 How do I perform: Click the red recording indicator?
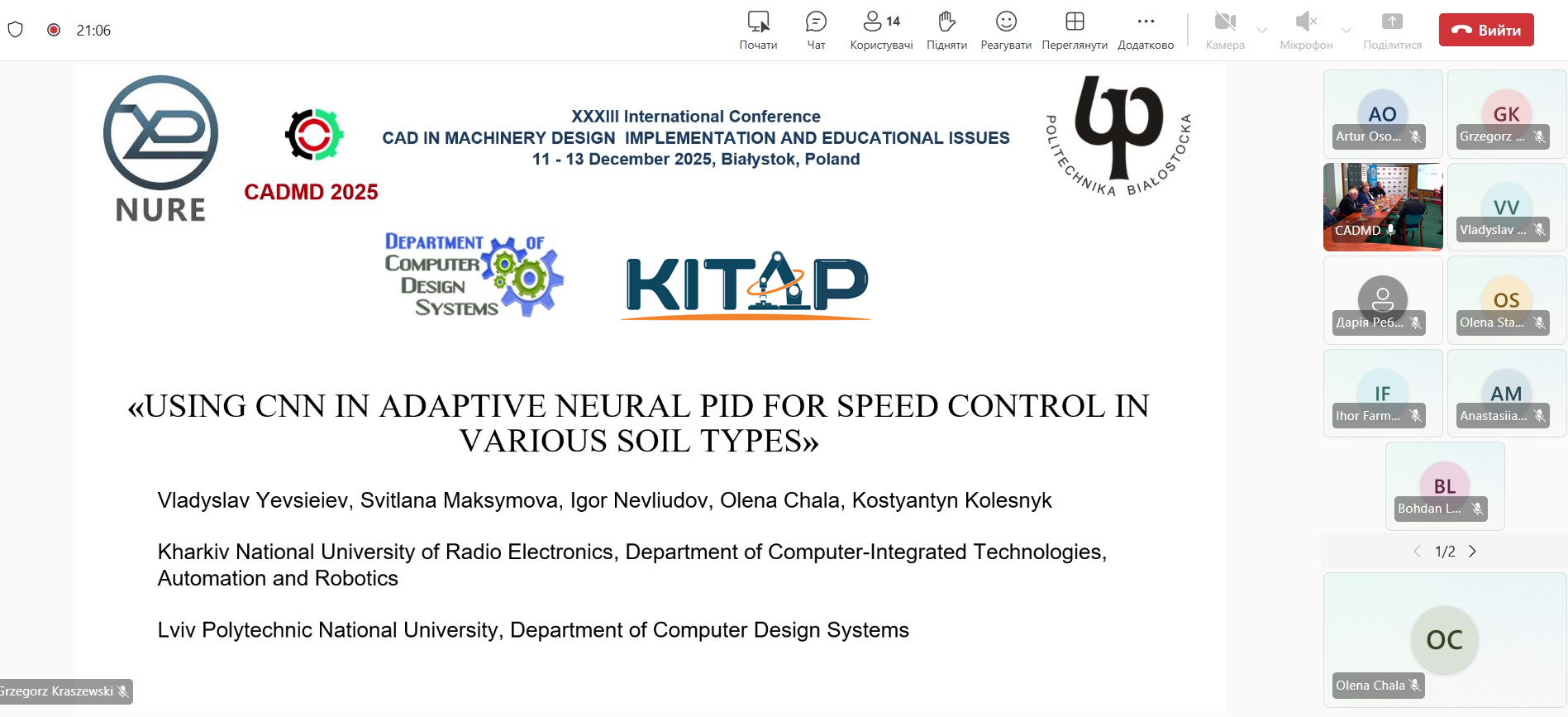[x=54, y=30]
